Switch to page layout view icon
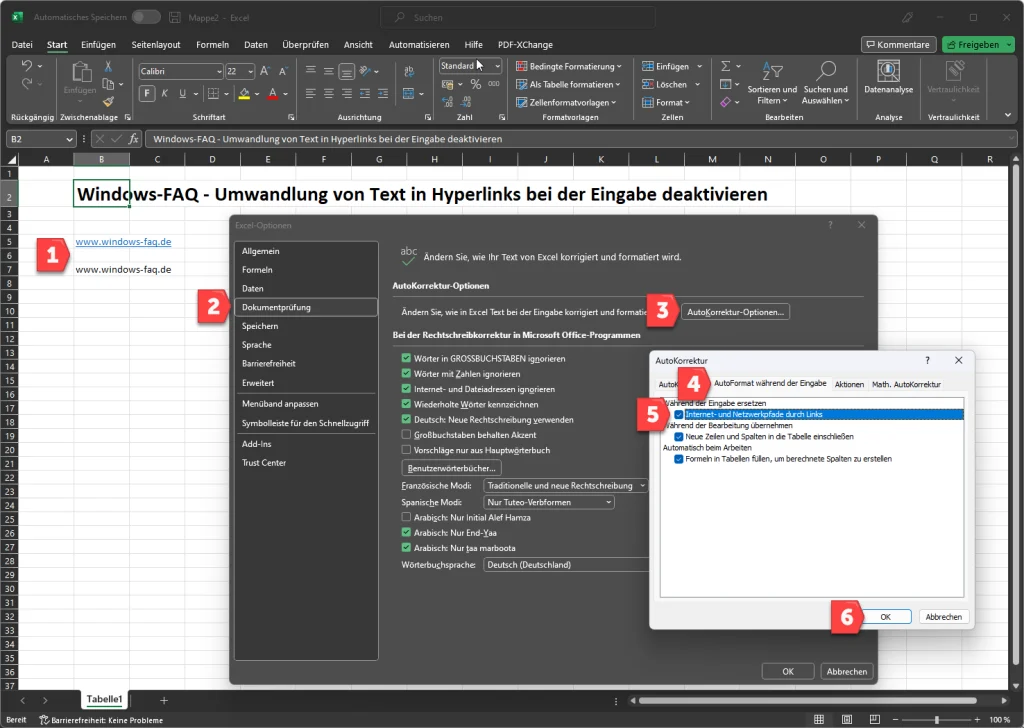The width and height of the screenshot is (1024, 728). click(x=847, y=720)
